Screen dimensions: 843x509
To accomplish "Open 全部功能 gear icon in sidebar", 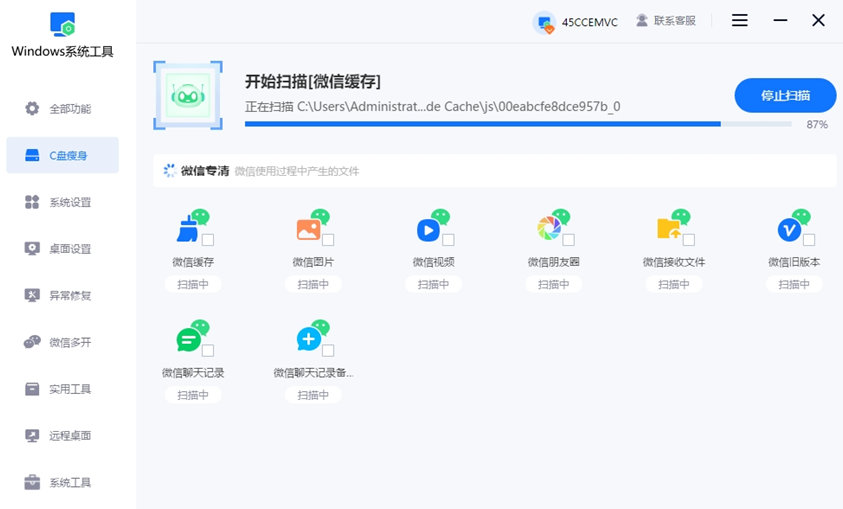I will click(x=32, y=108).
